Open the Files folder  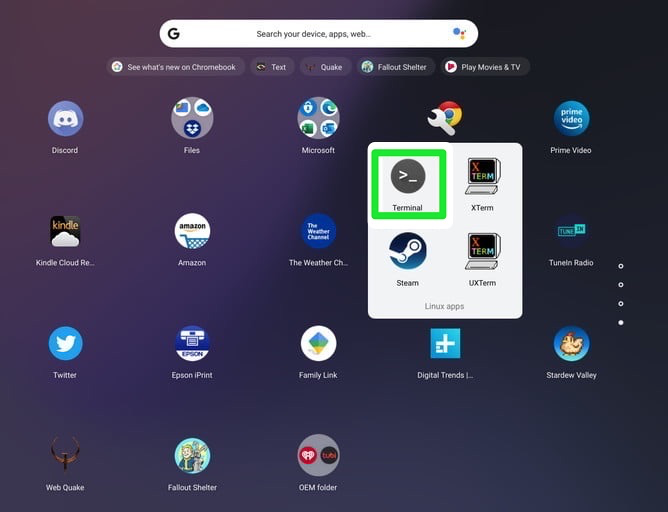coord(192,118)
